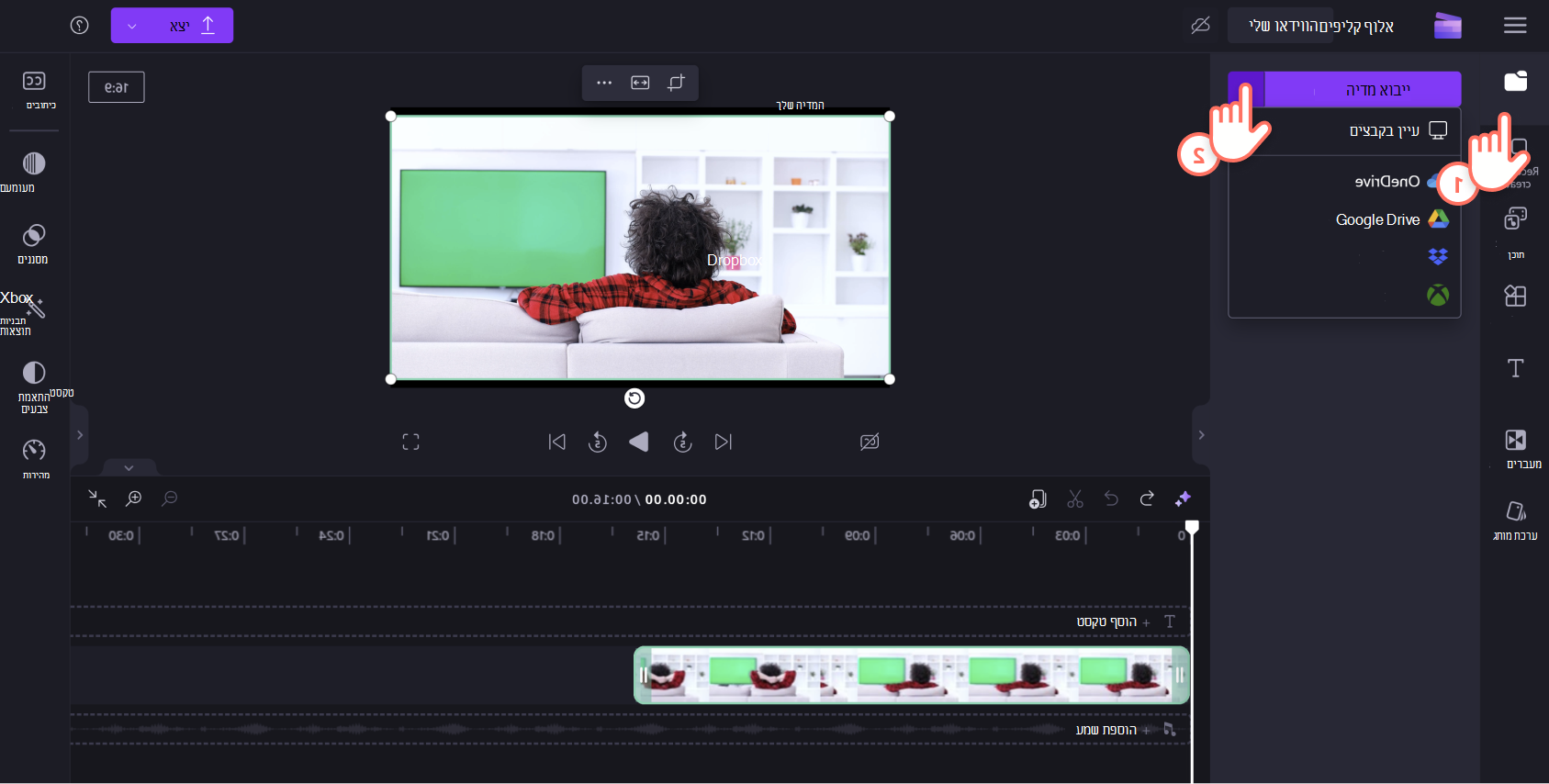Click the trim handle at clip's left edge
The image size is (1549, 784).
[x=643, y=676]
